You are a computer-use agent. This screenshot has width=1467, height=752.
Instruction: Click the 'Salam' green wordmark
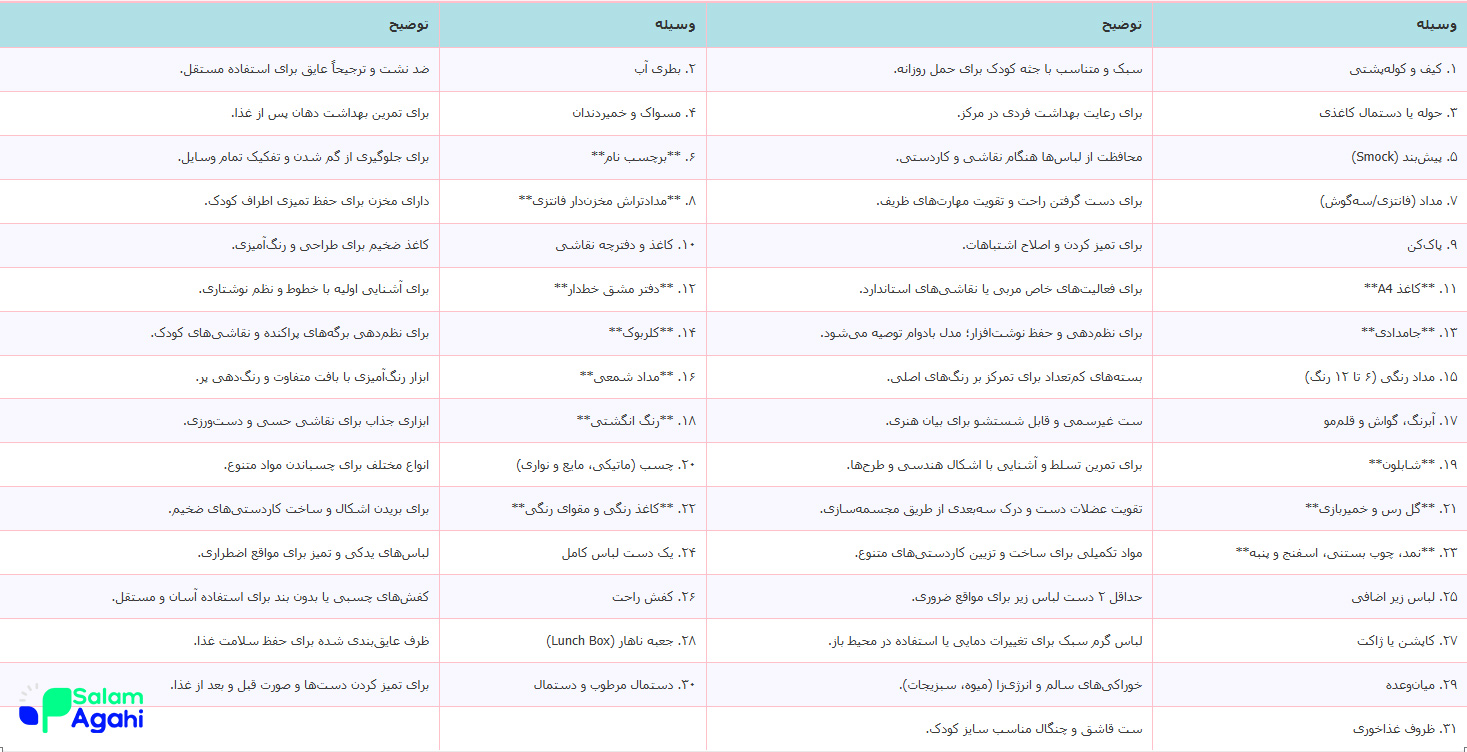coord(107,696)
